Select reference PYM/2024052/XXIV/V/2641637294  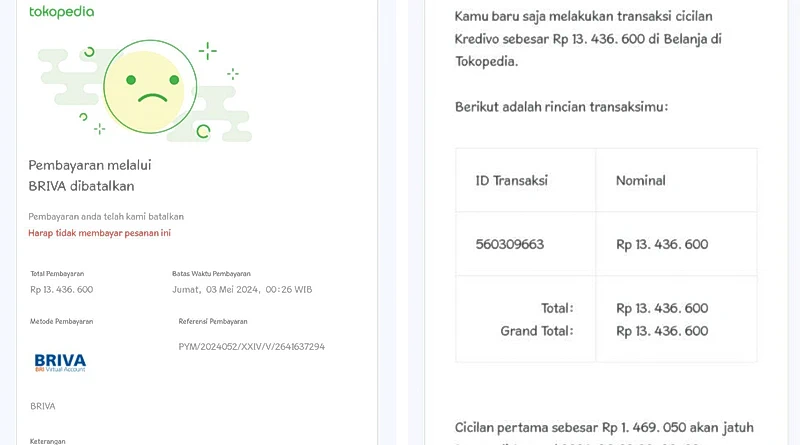(x=252, y=347)
